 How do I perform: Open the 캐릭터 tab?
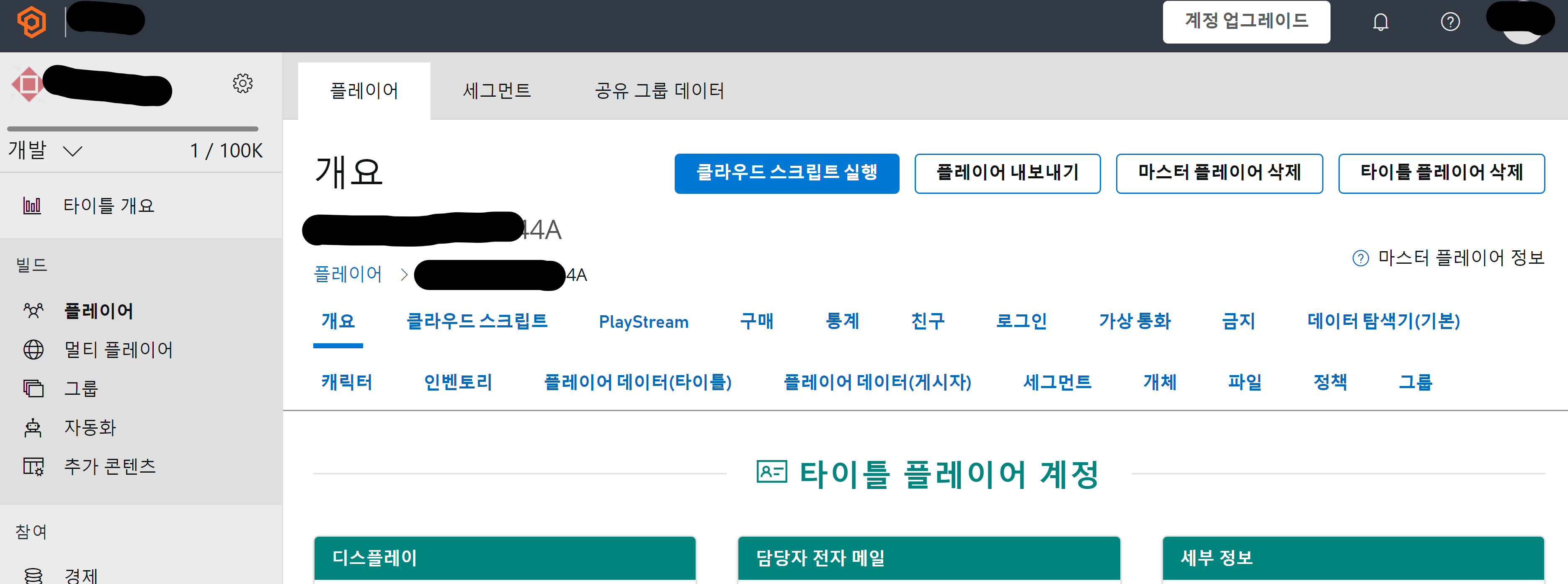pyautogui.click(x=346, y=382)
